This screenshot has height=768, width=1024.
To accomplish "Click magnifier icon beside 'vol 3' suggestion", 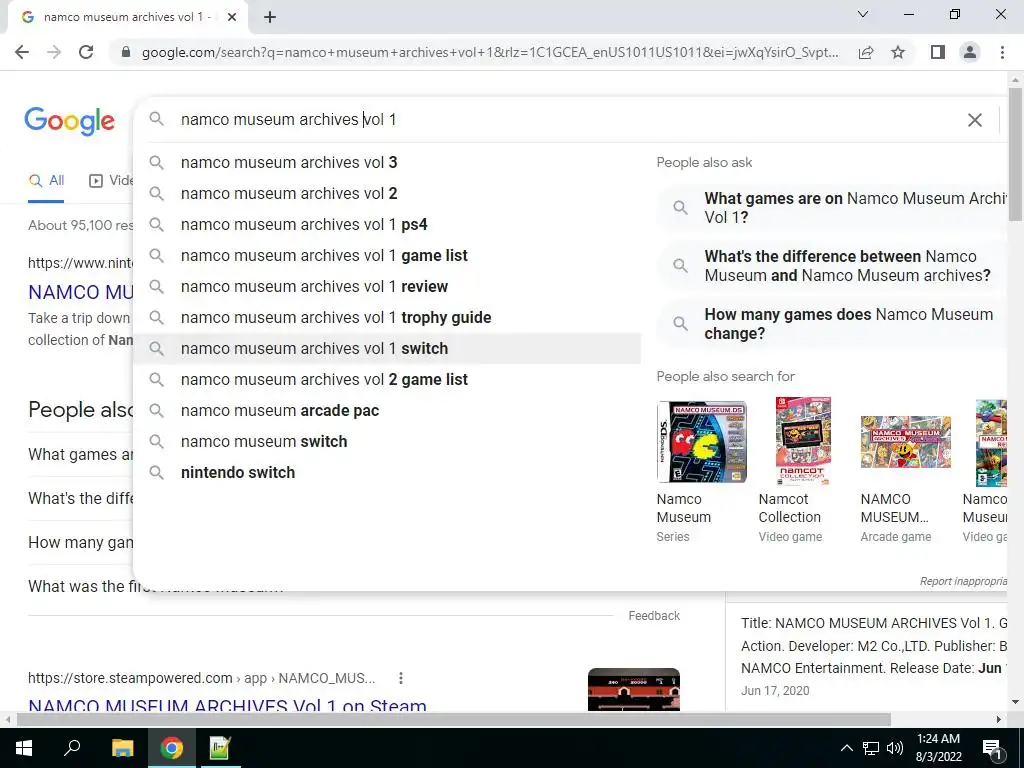I will click(156, 163).
